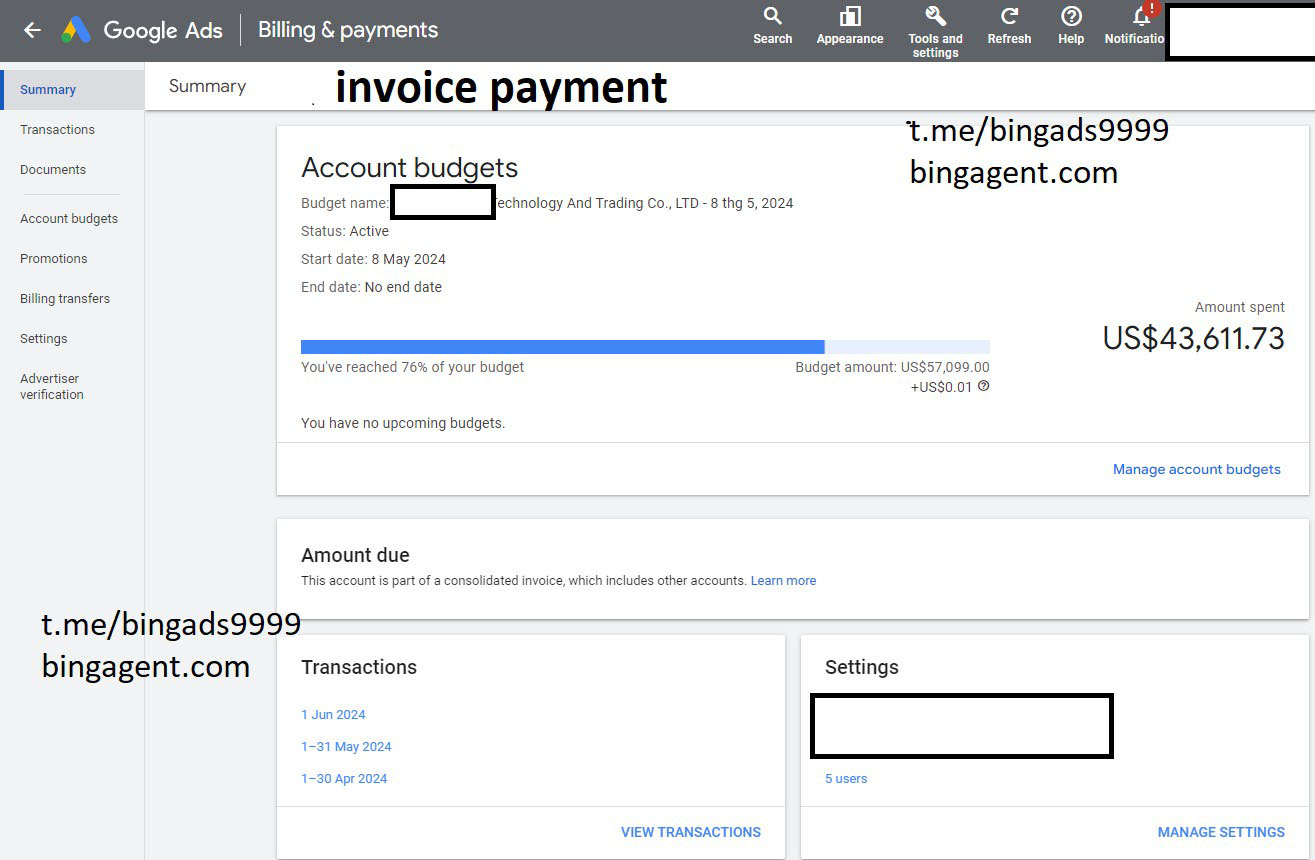1315x860 pixels.
Task: Click the Learn more link
Action: tap(783, 580)
